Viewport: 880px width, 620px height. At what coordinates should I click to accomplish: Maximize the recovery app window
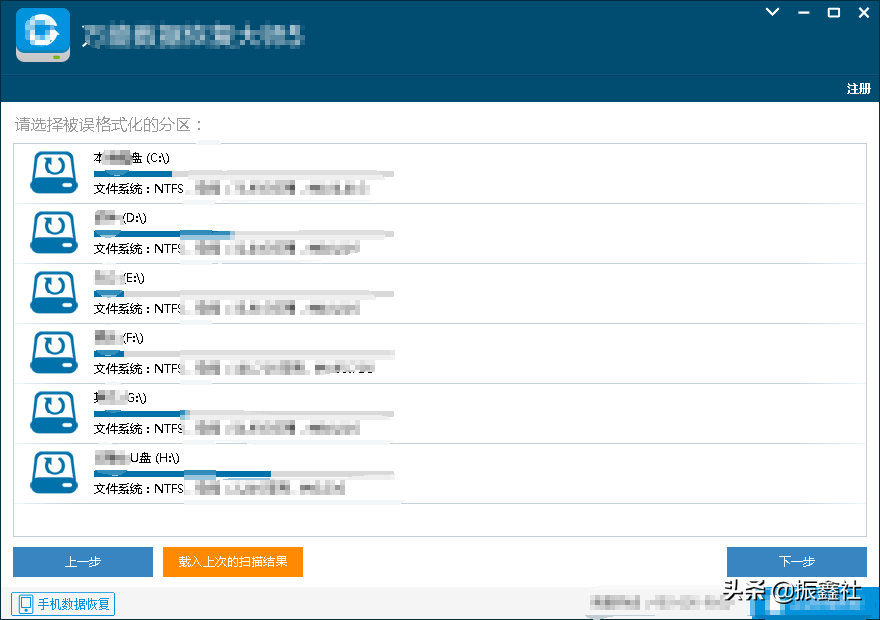point(834,12)
